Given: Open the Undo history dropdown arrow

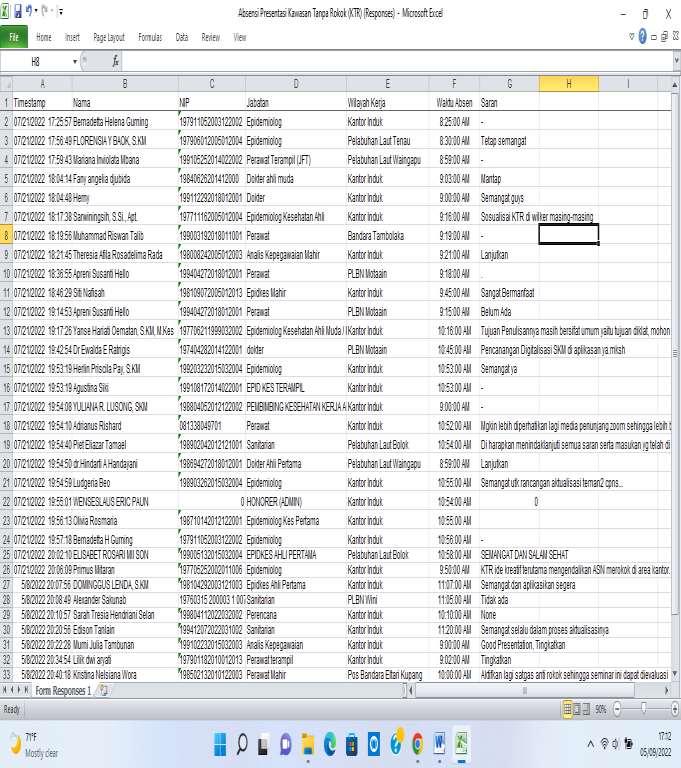Looking at the screenshot, I should point(36,11).
